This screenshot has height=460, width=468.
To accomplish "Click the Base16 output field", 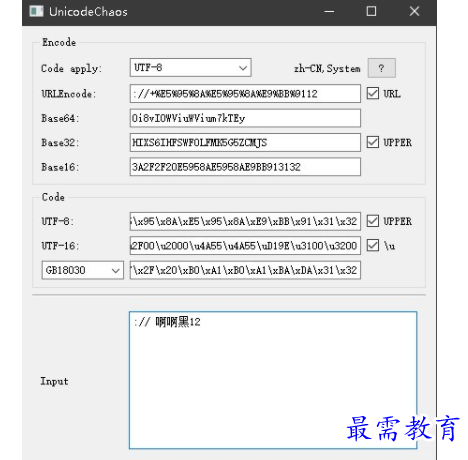I will pyautogui.click(x=245, y=167).
